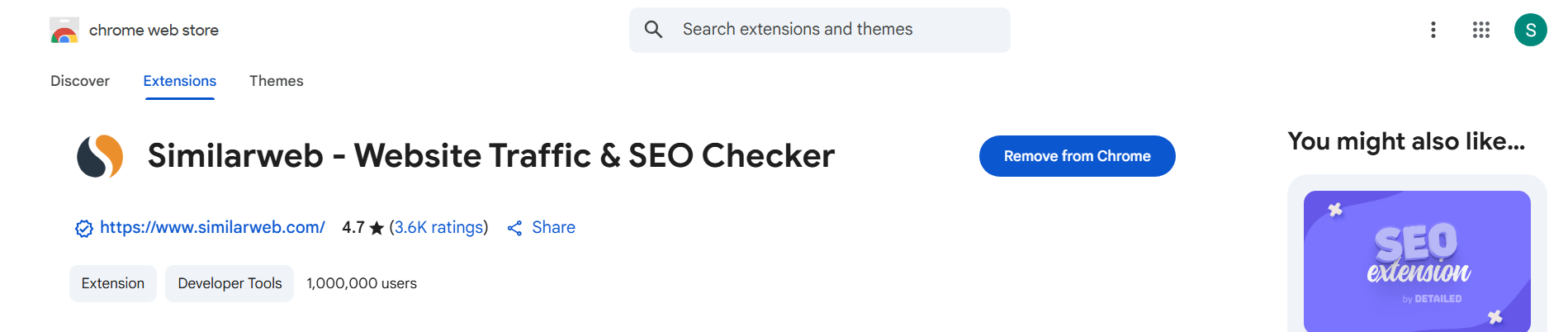Click the Chrome Web Store rainbow logo
Screen dimensions: 1568x332
coord(64,31)
